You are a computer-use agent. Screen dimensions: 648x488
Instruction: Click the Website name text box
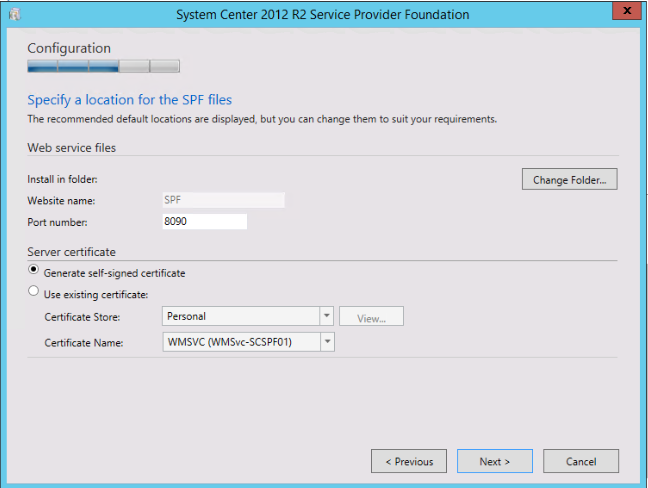(222, 200)
